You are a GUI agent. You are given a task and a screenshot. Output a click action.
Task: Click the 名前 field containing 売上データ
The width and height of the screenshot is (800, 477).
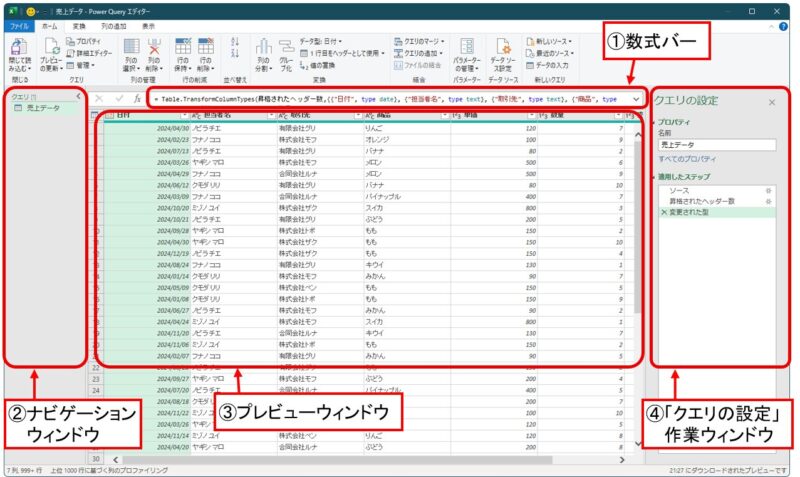click(x=717, y=145)
